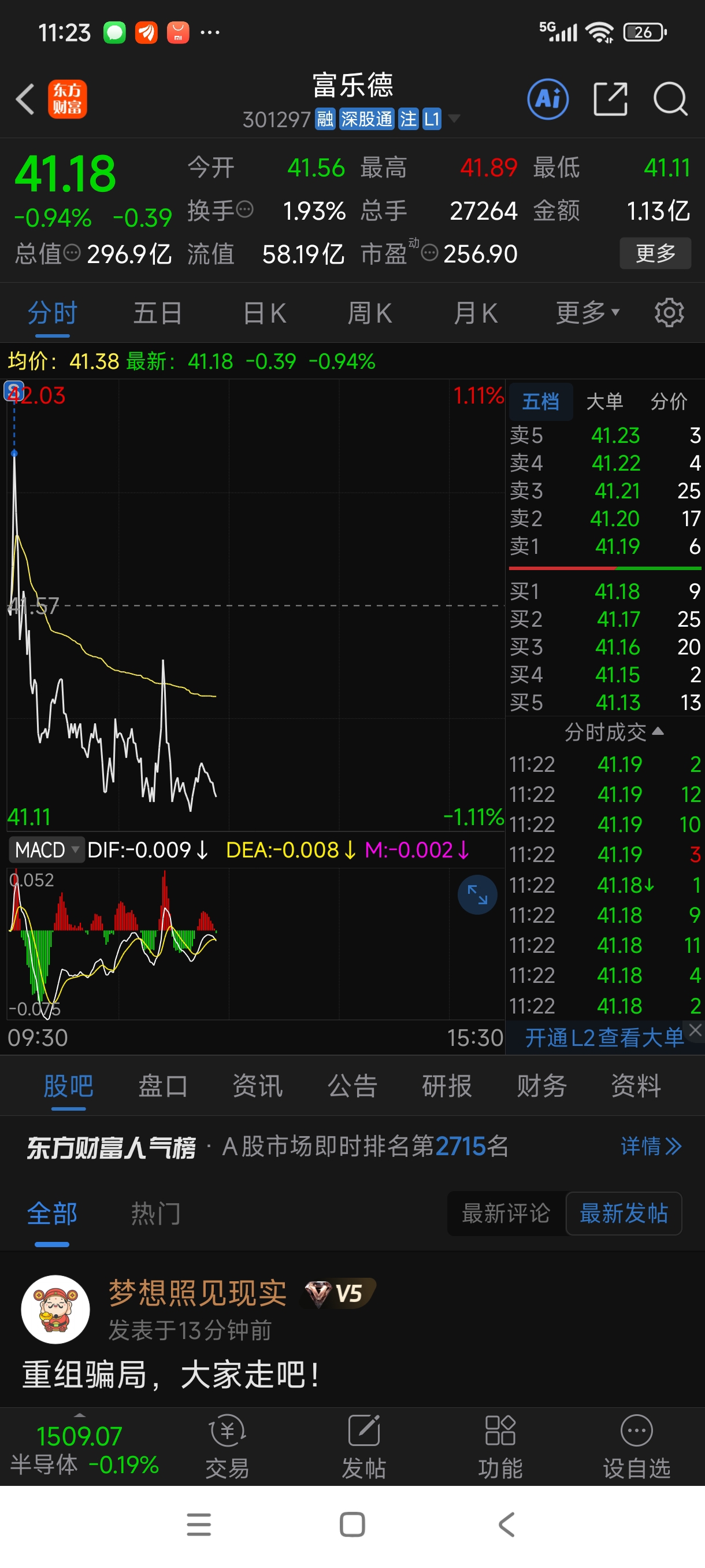Open the post 重组骗局，大家走吧！
Screen dimensions: 705x1568
pyautogui.click(x=171, y=1374)
